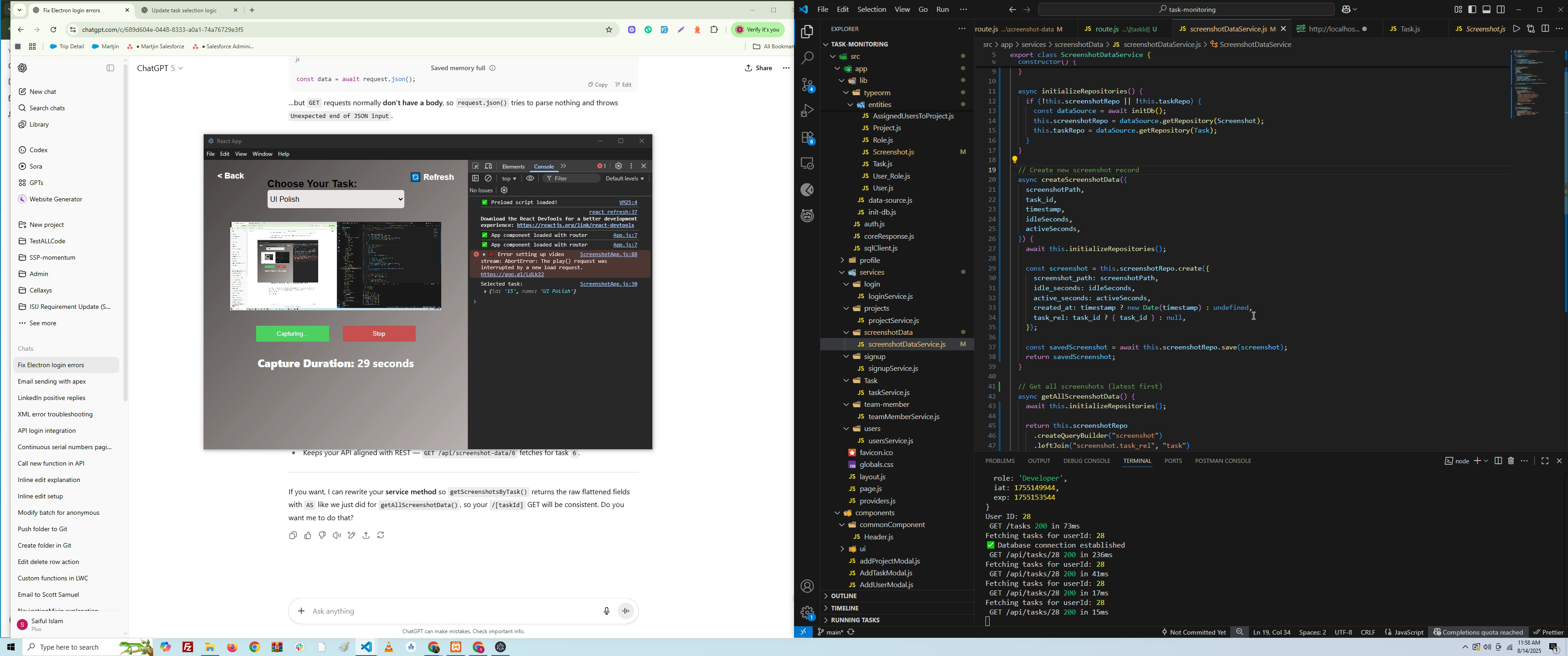Screen dimensions: 1568x656
Task: Click the voice mode button in the ChatGPT composer
Action: coord(626,611)
